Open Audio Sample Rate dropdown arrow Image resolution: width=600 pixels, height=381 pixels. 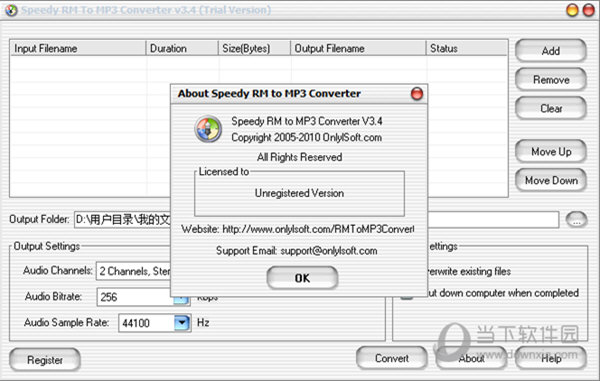(182, 323)
